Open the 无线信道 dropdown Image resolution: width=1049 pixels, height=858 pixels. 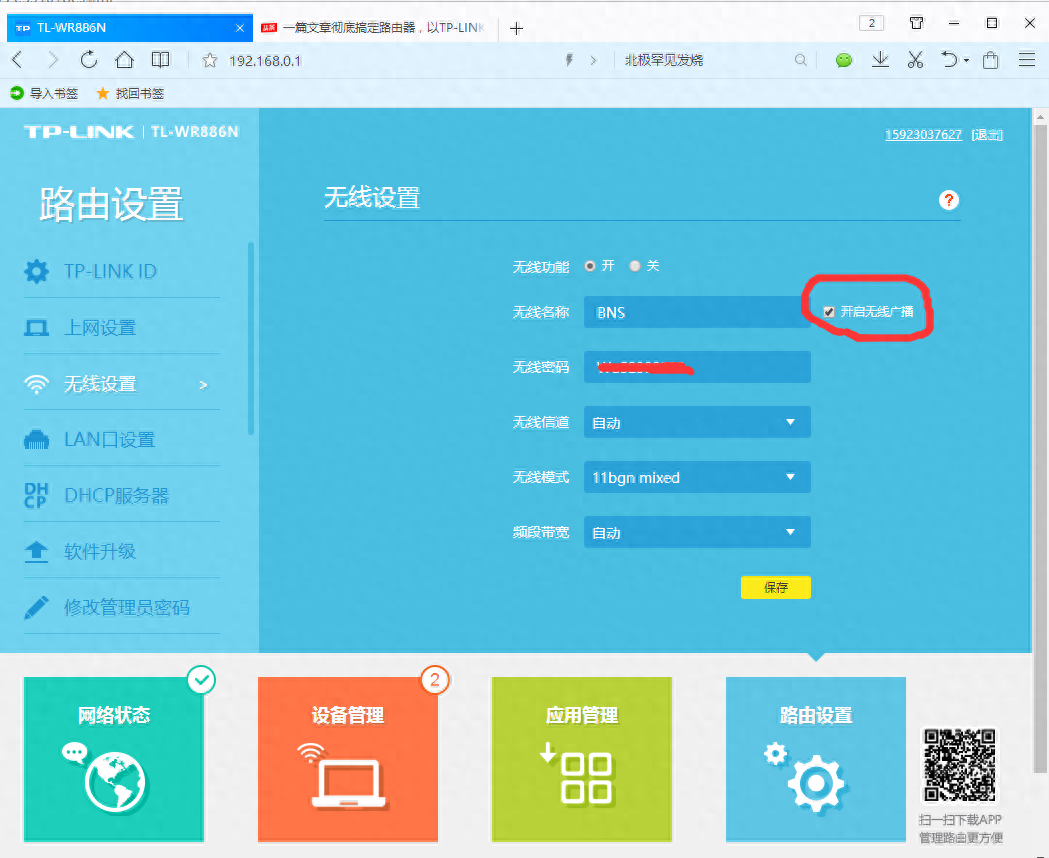pyautogui.click(x=697, y=422)
